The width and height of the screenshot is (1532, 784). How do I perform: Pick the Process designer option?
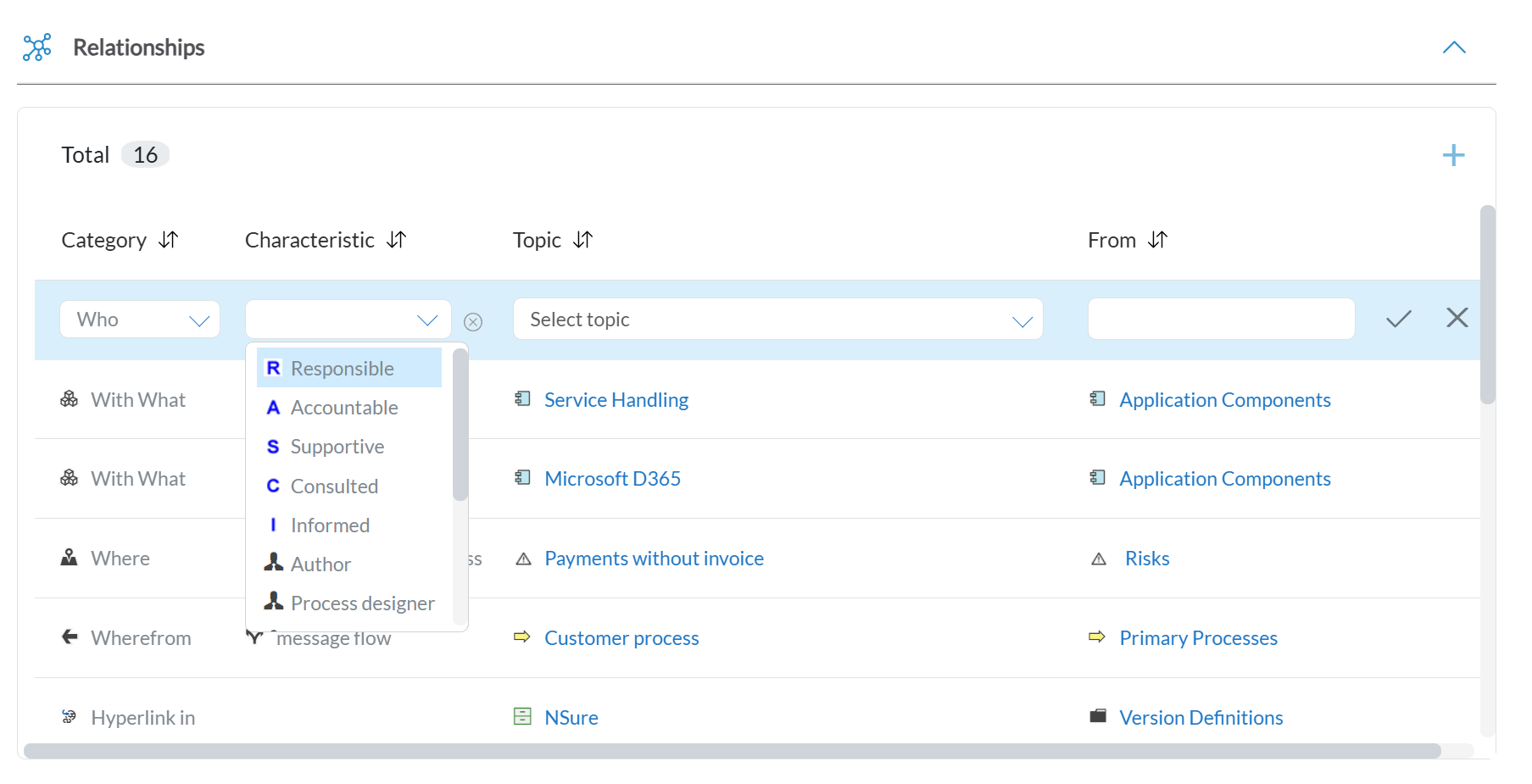click(362, 603)
